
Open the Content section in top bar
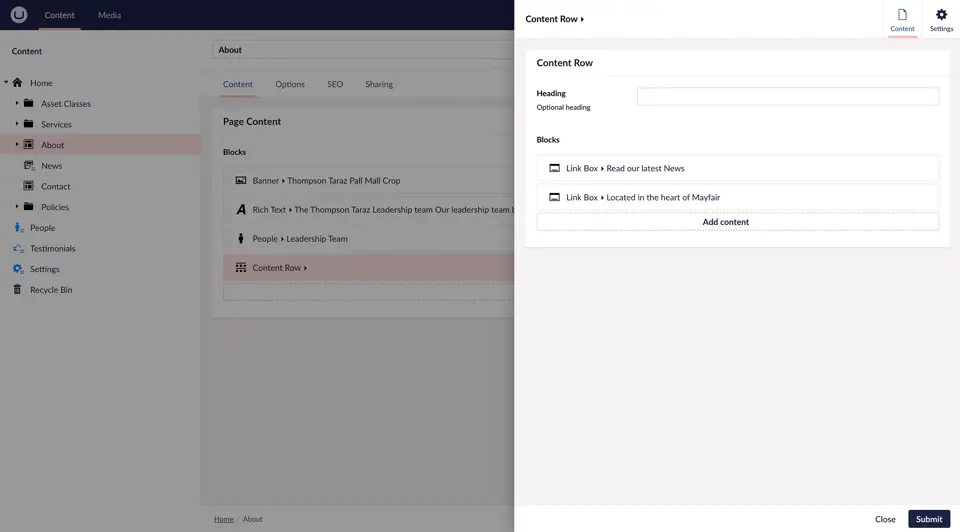pyautogui.click(x=59, y=15)
